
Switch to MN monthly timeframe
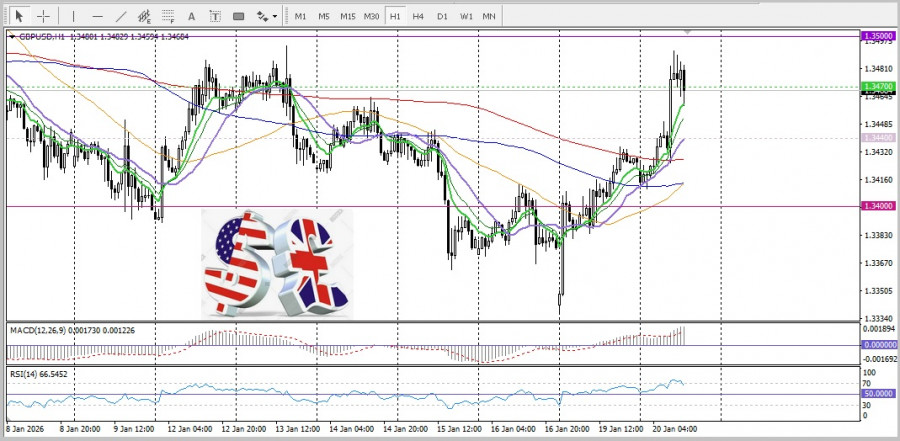point(489,16)
